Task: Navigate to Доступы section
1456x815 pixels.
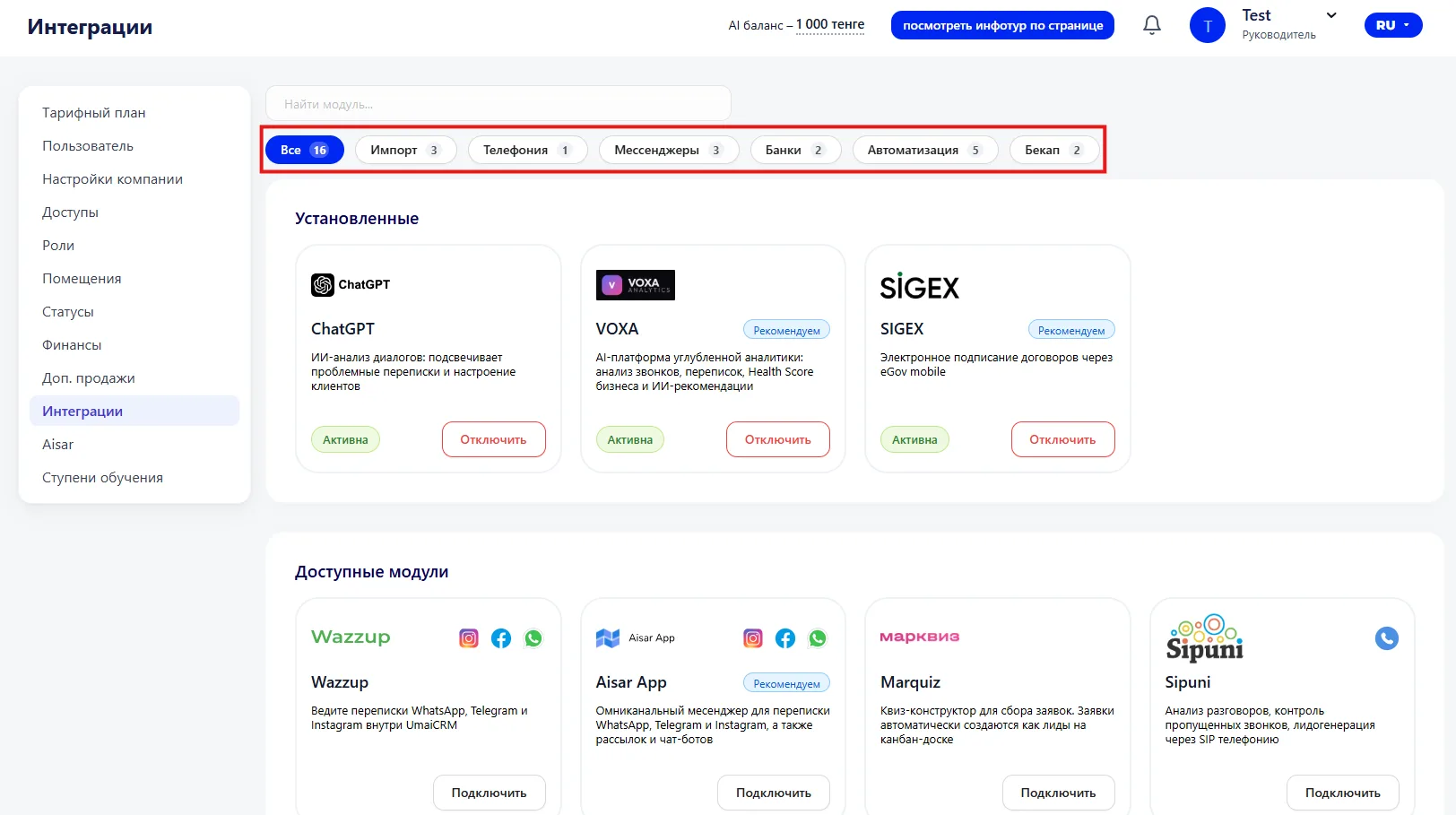Action: coord(134,212)
